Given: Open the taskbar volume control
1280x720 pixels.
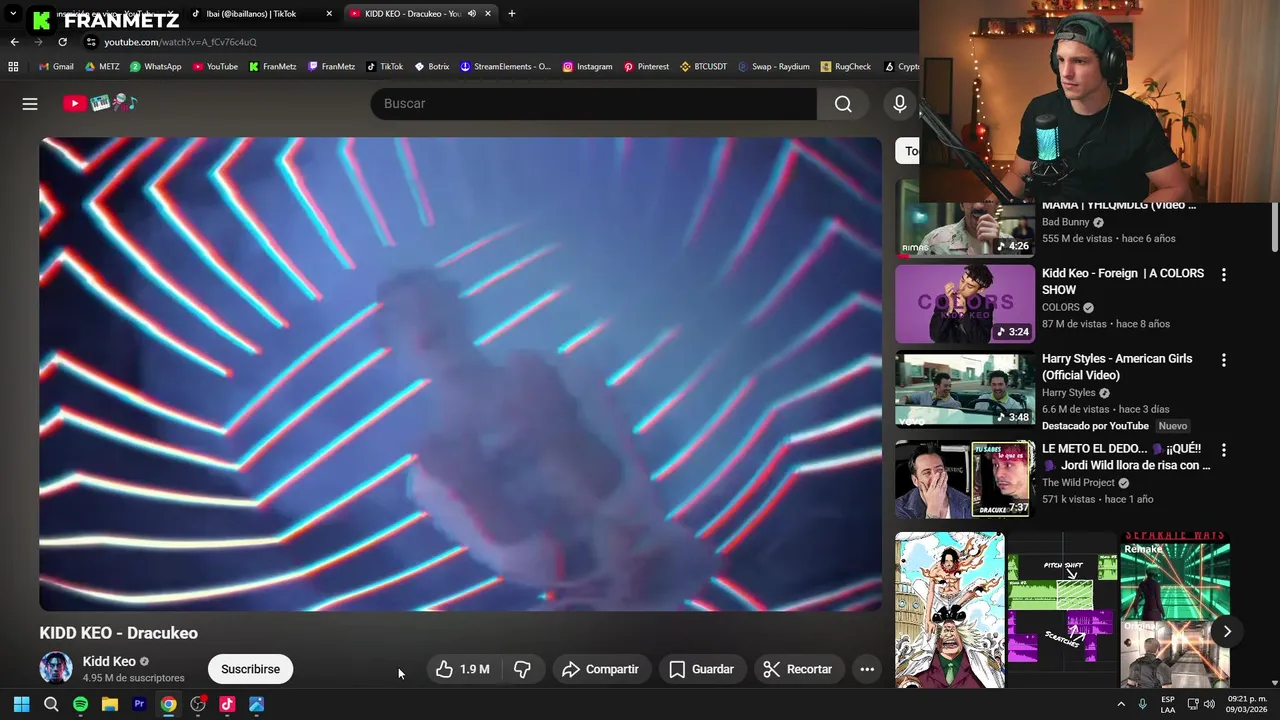Looking at the screenshot, I should pos(1209,704).
